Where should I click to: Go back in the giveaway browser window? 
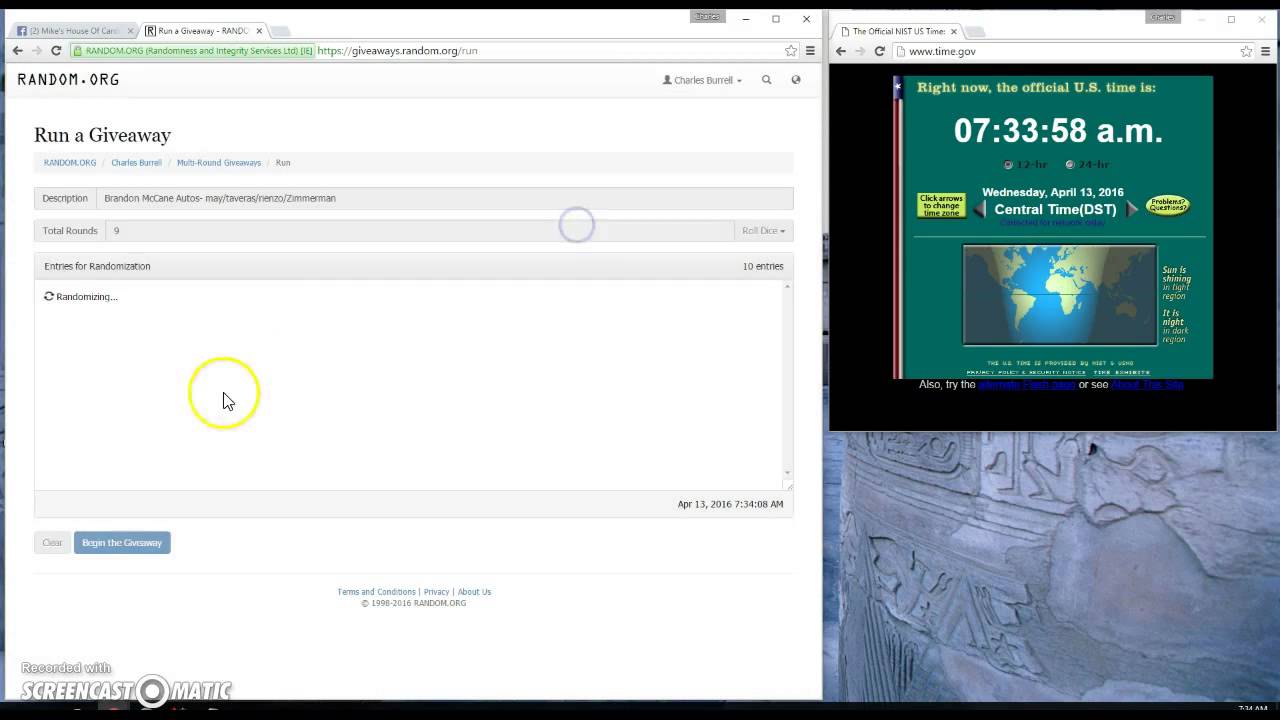click(17, 51)
